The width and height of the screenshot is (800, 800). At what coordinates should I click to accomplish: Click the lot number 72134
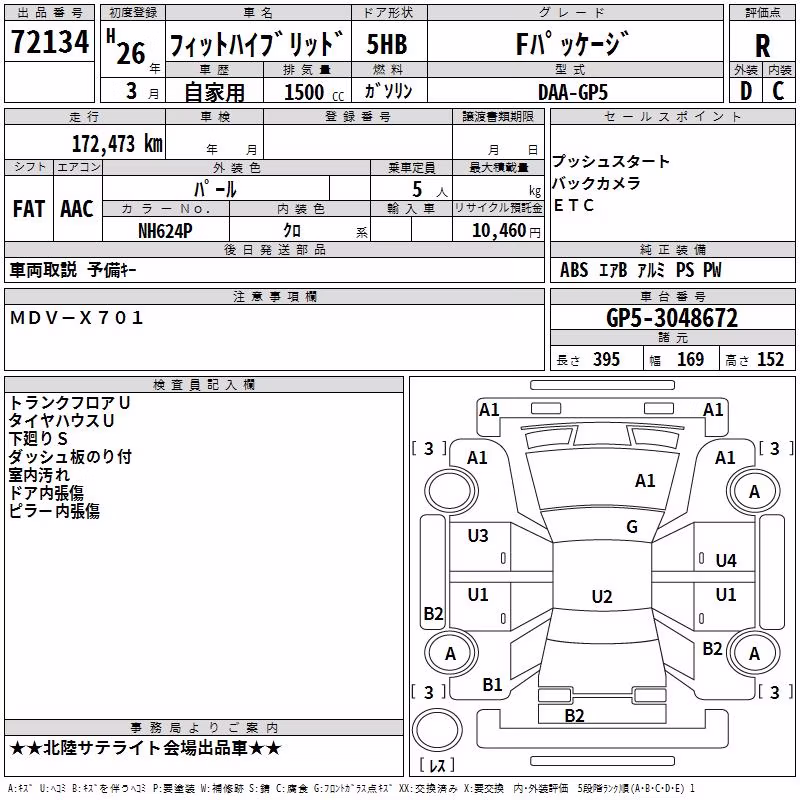click(50, 42)
